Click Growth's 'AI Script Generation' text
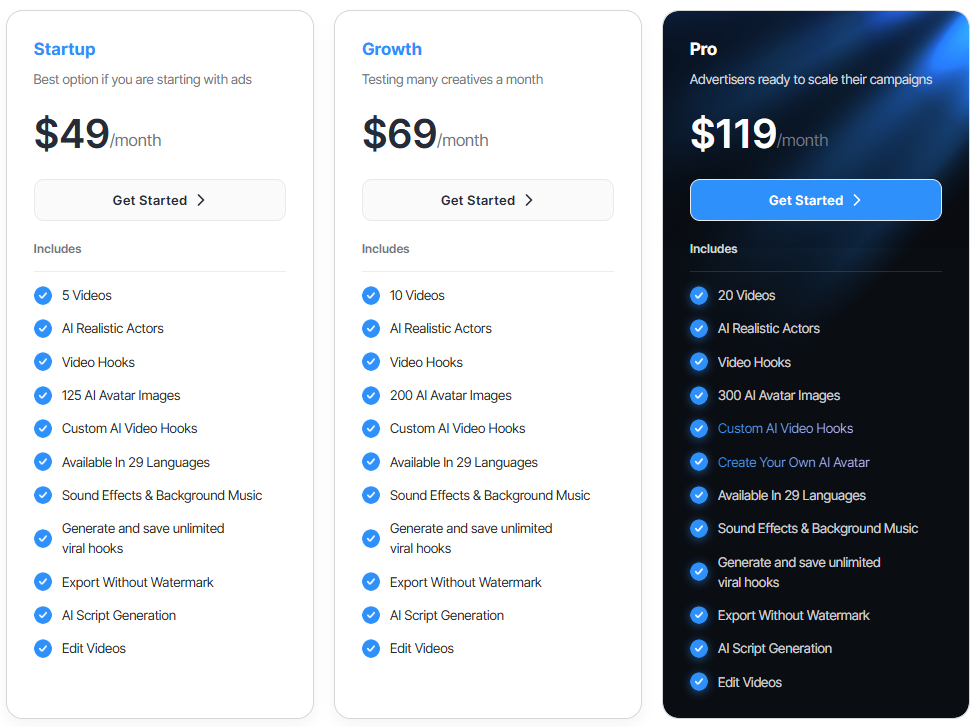Viewport: 980px width, 727px height. [x=447, y=616]
